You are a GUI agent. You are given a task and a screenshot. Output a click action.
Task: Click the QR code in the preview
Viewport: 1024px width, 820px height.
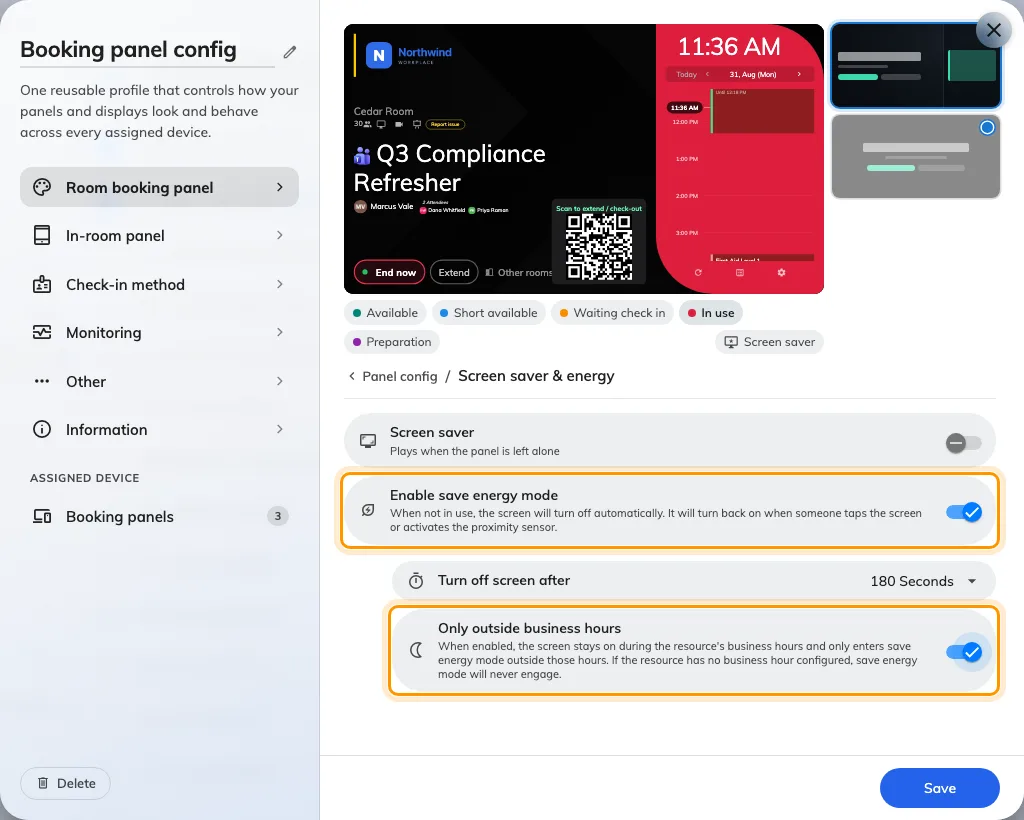click(599, 247)
